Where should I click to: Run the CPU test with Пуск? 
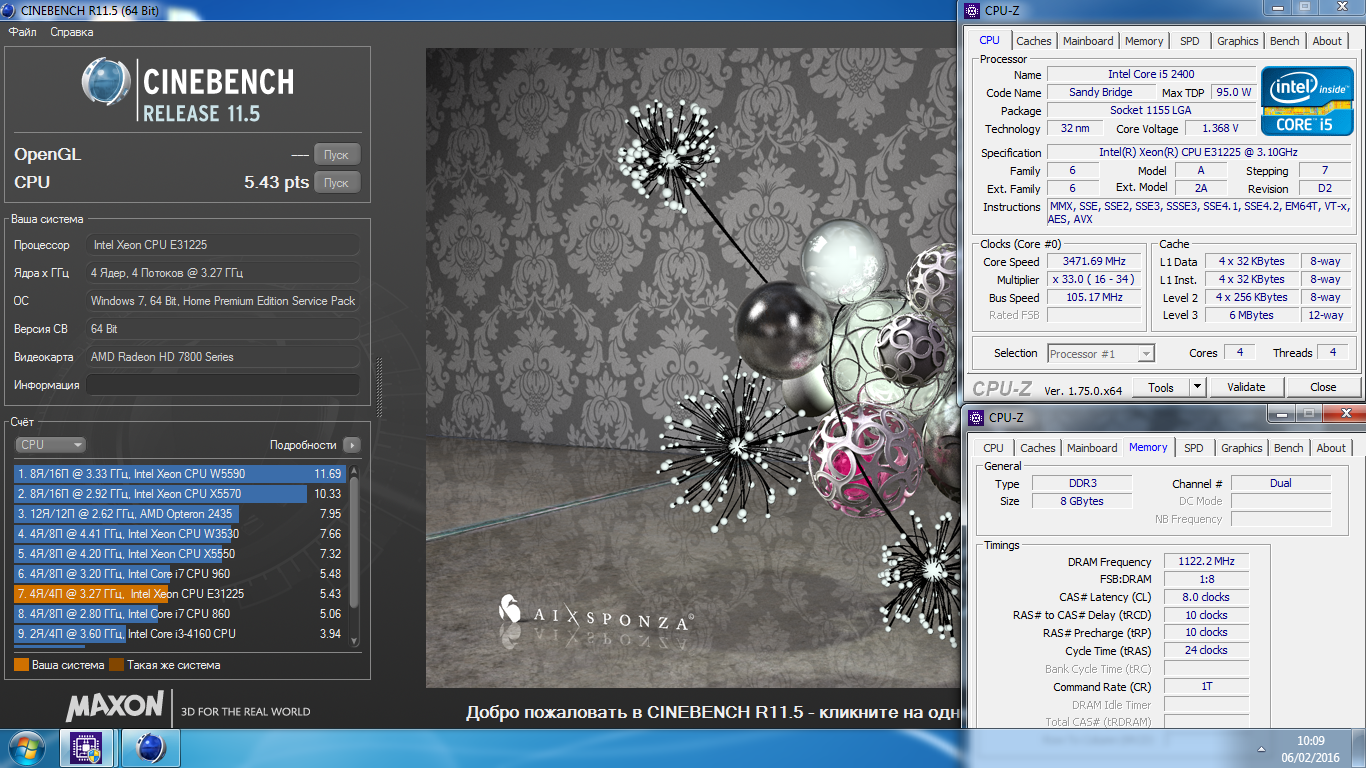tap(336, 183)
